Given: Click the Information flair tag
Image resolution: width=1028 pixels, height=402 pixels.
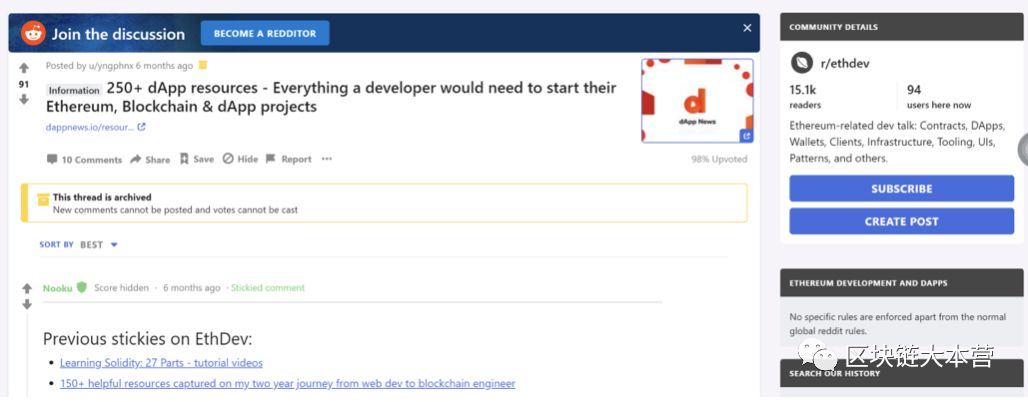Looking at the screenshot, I should click(75, 90).
